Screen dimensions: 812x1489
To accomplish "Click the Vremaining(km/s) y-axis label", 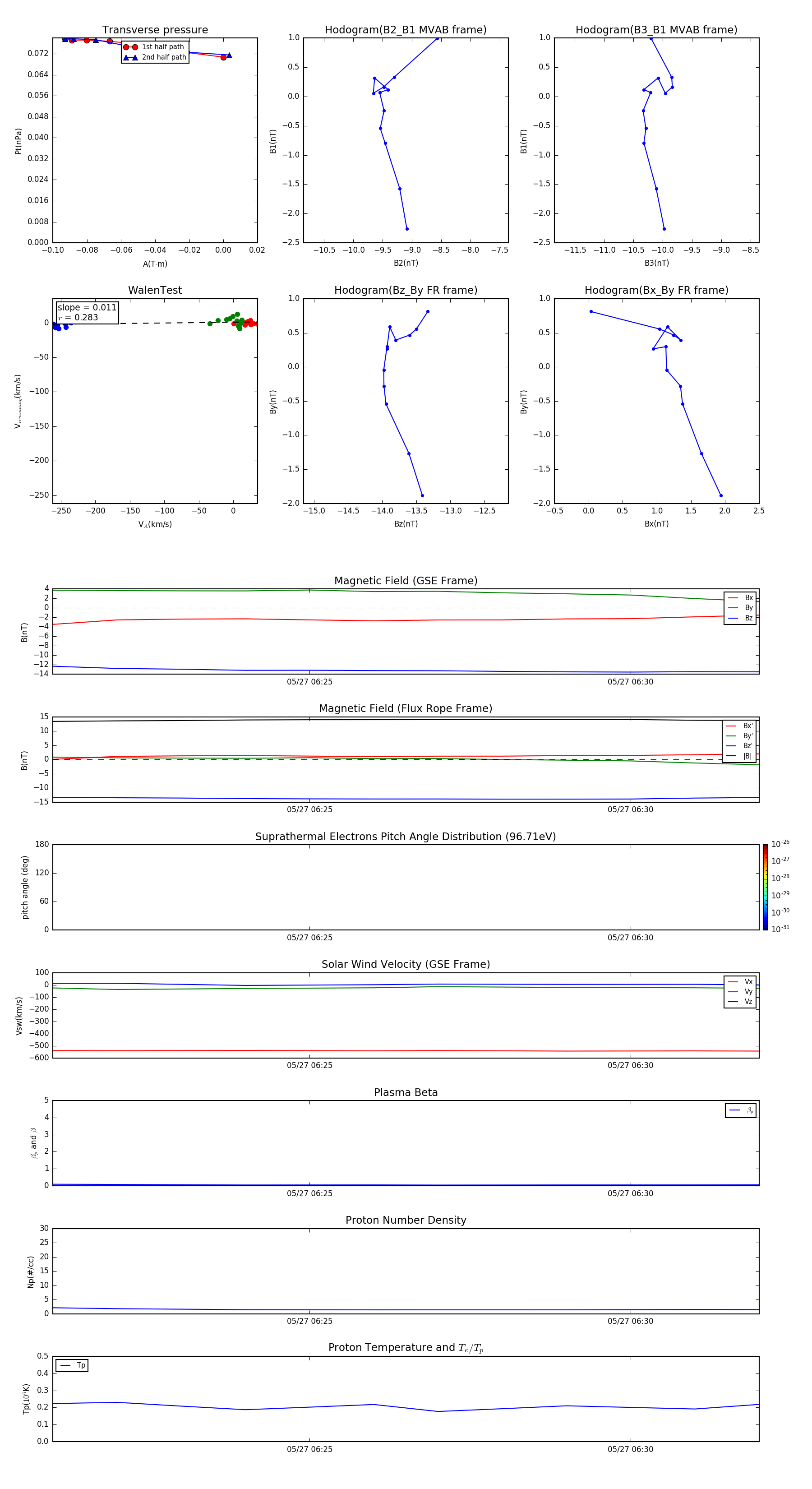I will point(18,401).
